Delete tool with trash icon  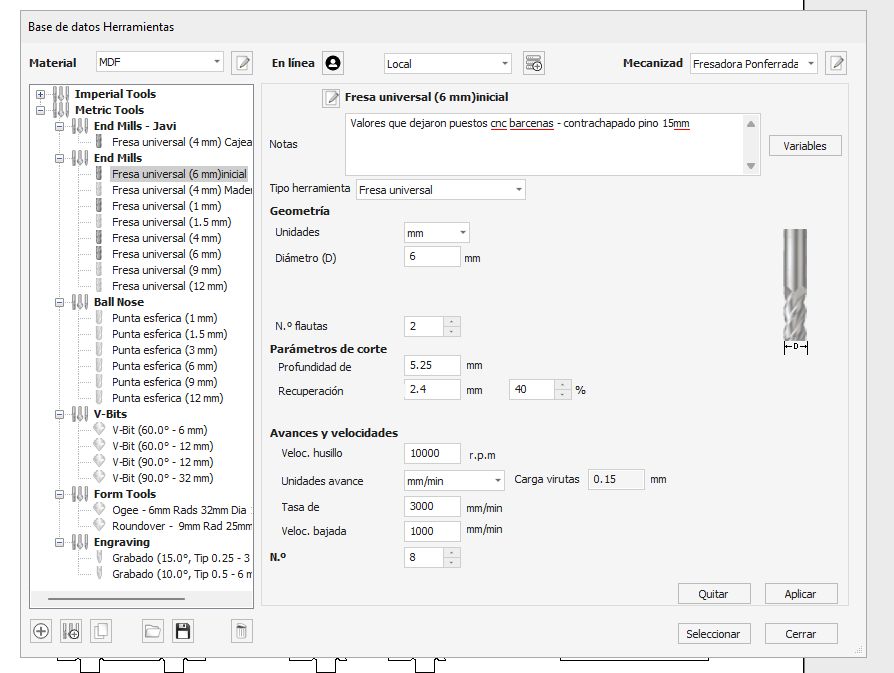coord(241,631)
